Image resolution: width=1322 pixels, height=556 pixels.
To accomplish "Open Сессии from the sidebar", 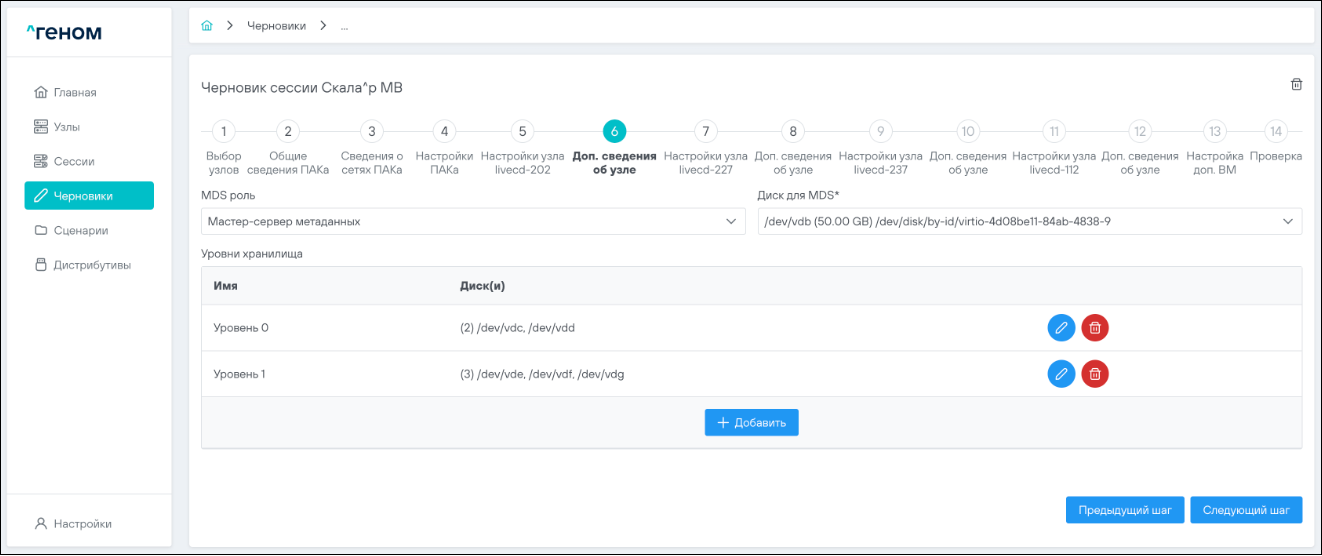I will pos(73,161).
